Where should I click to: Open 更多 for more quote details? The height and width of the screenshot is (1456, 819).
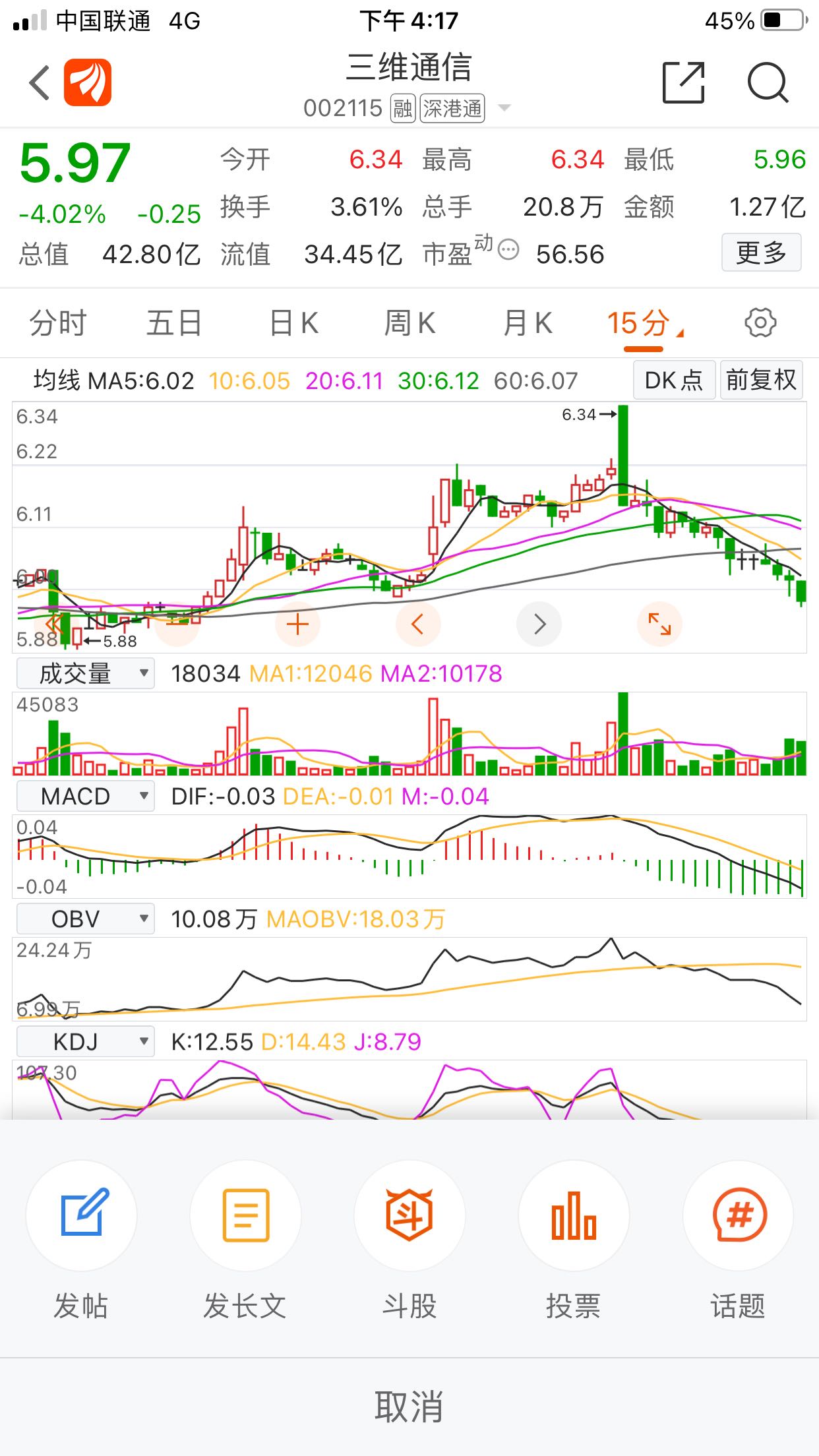762,253
